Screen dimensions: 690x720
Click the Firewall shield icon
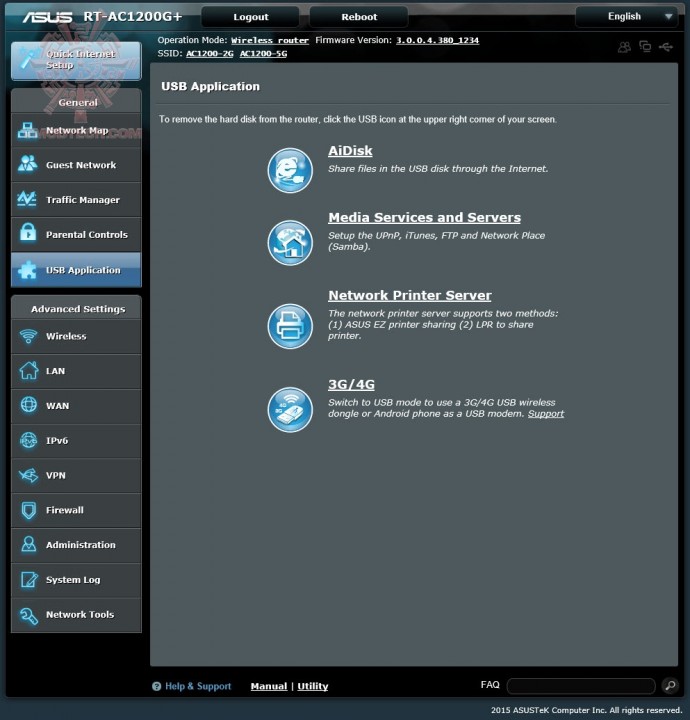[x=28, y=510]
